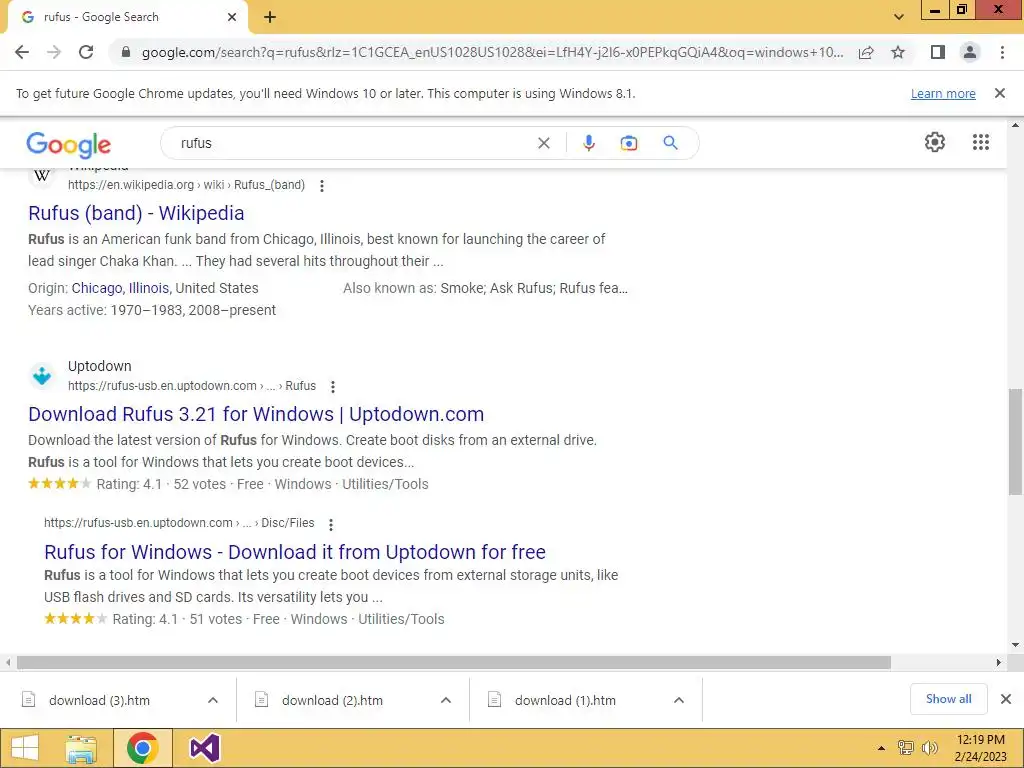Open volume control tray icon
Screen dimensions: 1024x768
click(929, 748)
